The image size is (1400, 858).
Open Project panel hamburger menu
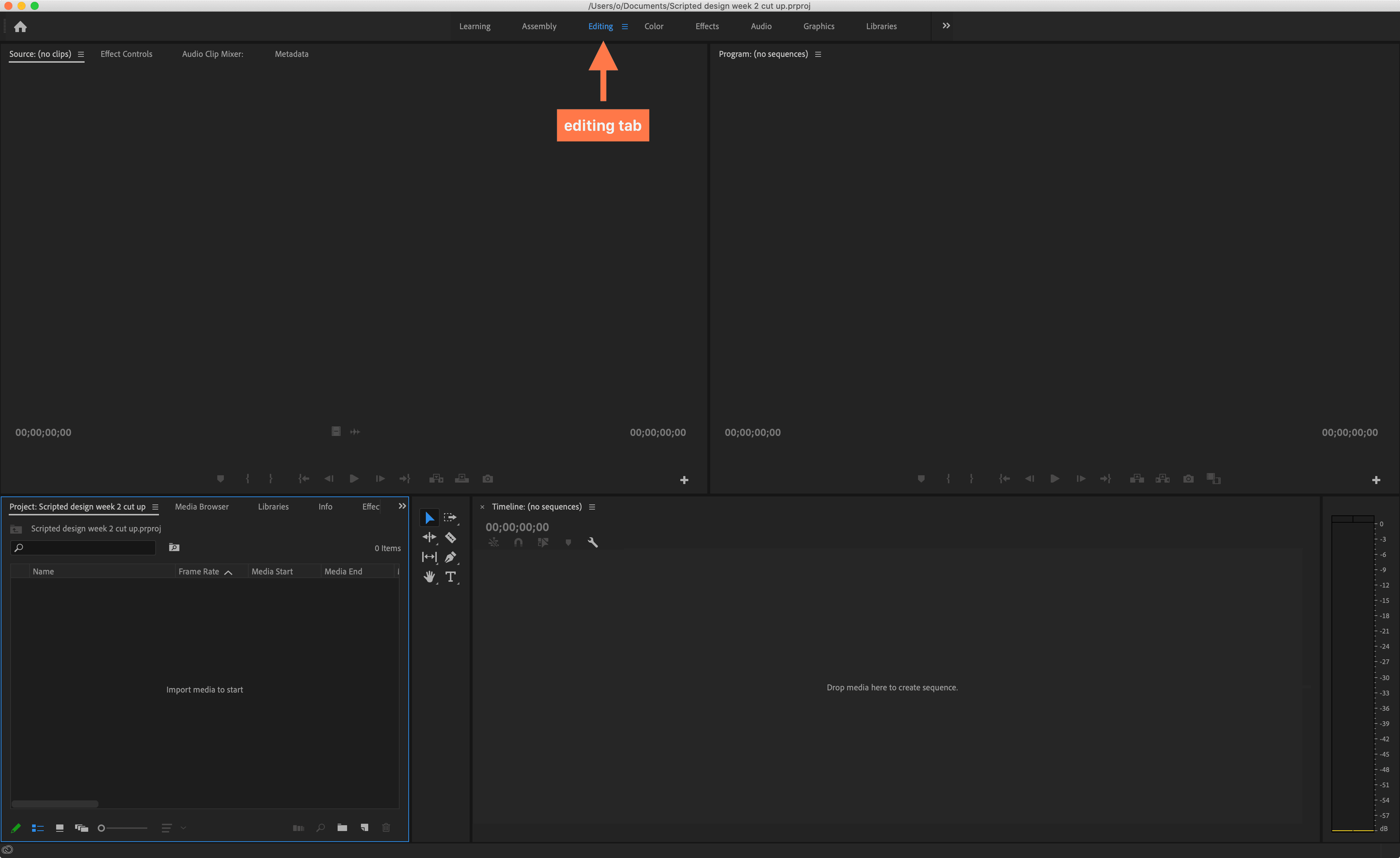pyautogui.click(x=155, y=507)
